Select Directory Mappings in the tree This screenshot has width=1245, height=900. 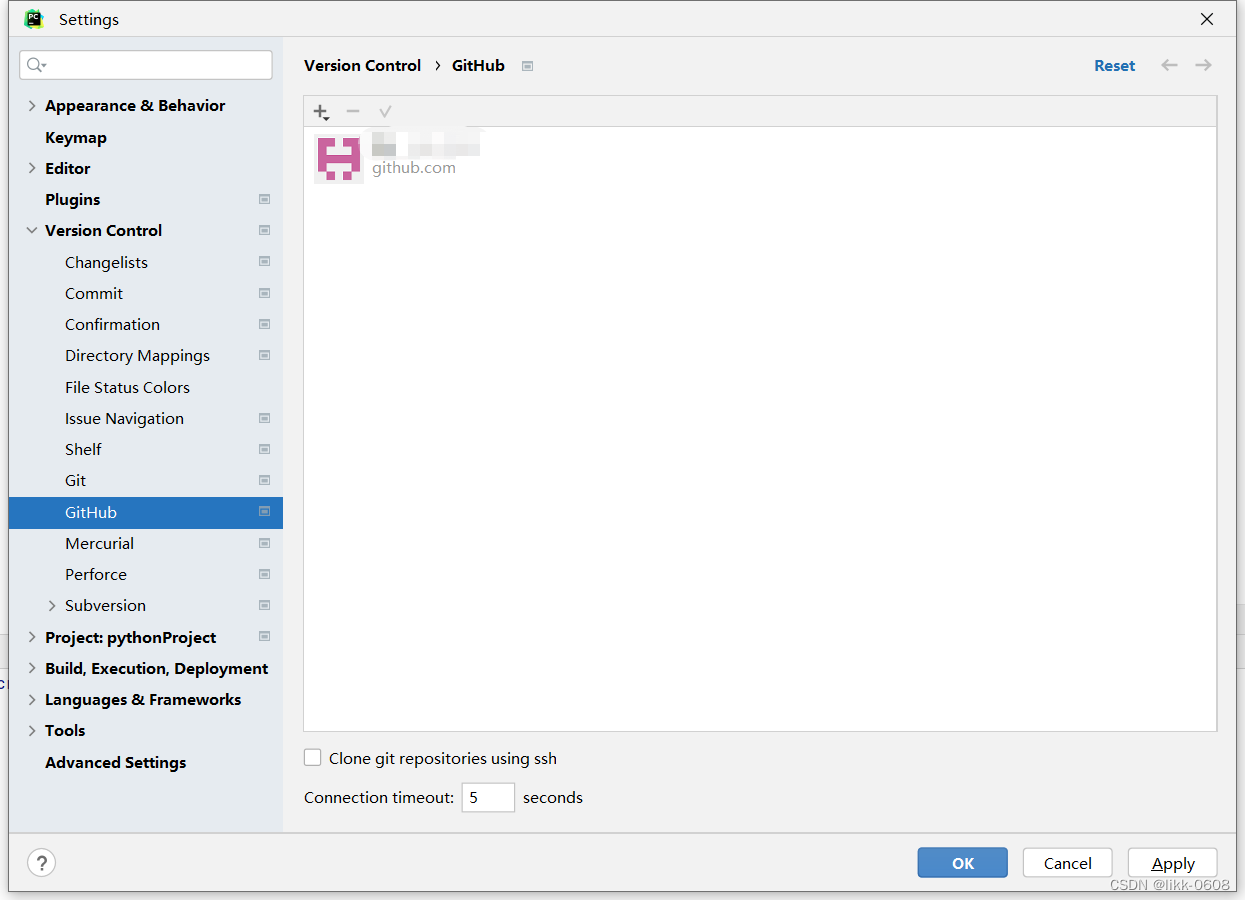pos(137,355)
